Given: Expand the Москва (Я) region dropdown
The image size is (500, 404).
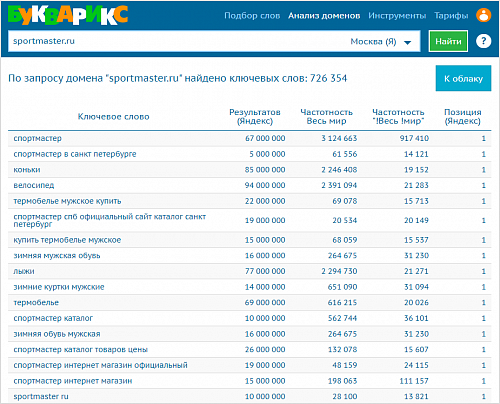Looking at the screenshot, I should [381, 42].
